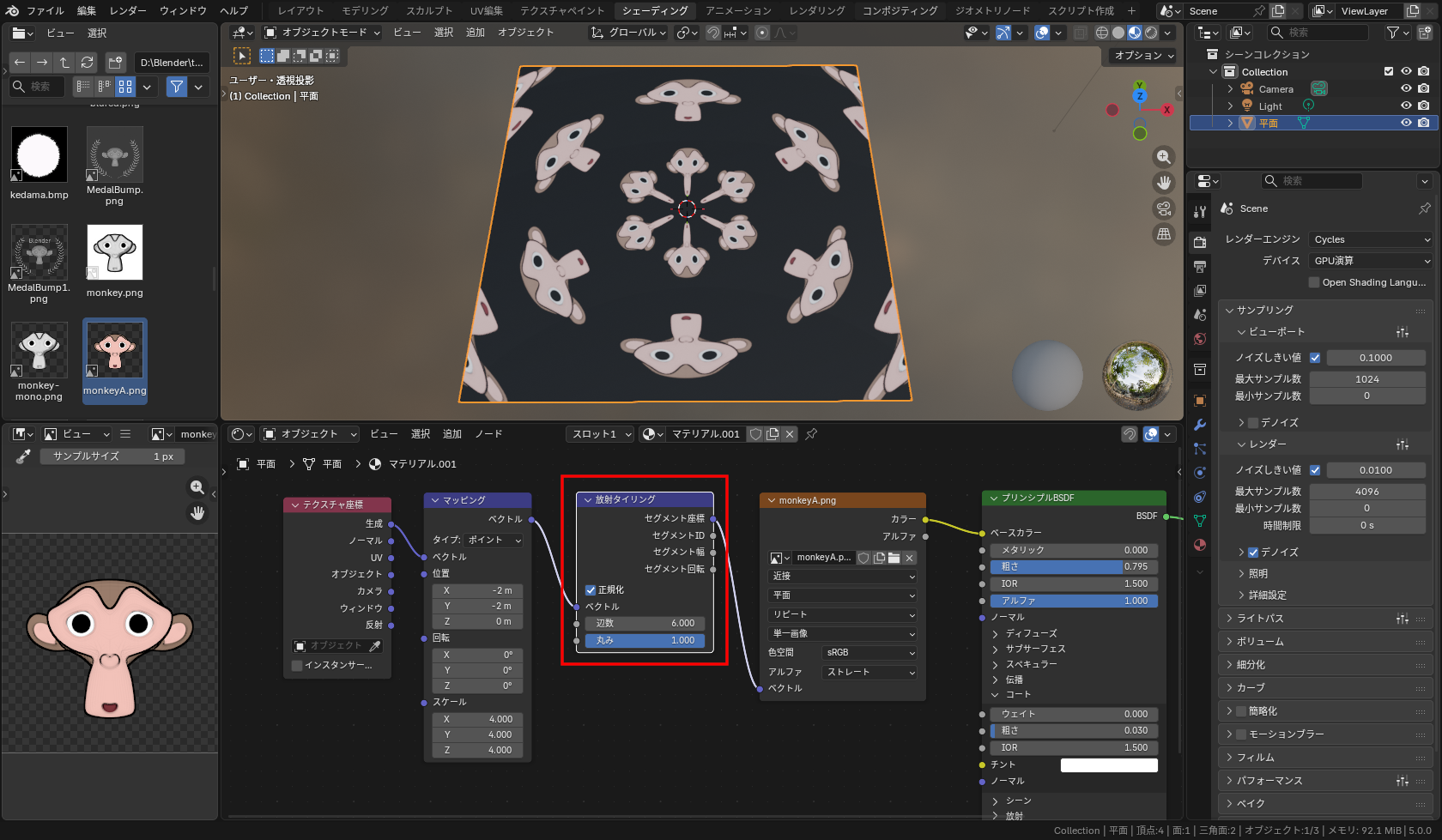1442x840 pixels.
Task: Exclude Collection from view layer checkbox
Action: (x=1389, y=72)
